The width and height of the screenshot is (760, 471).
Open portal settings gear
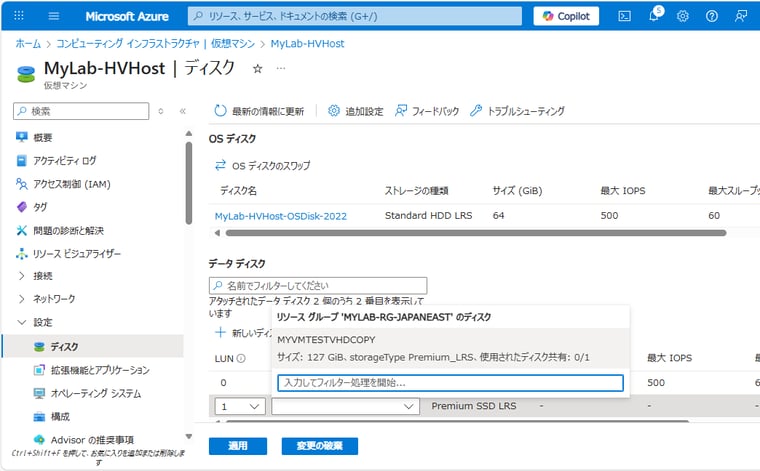point(682,16)
